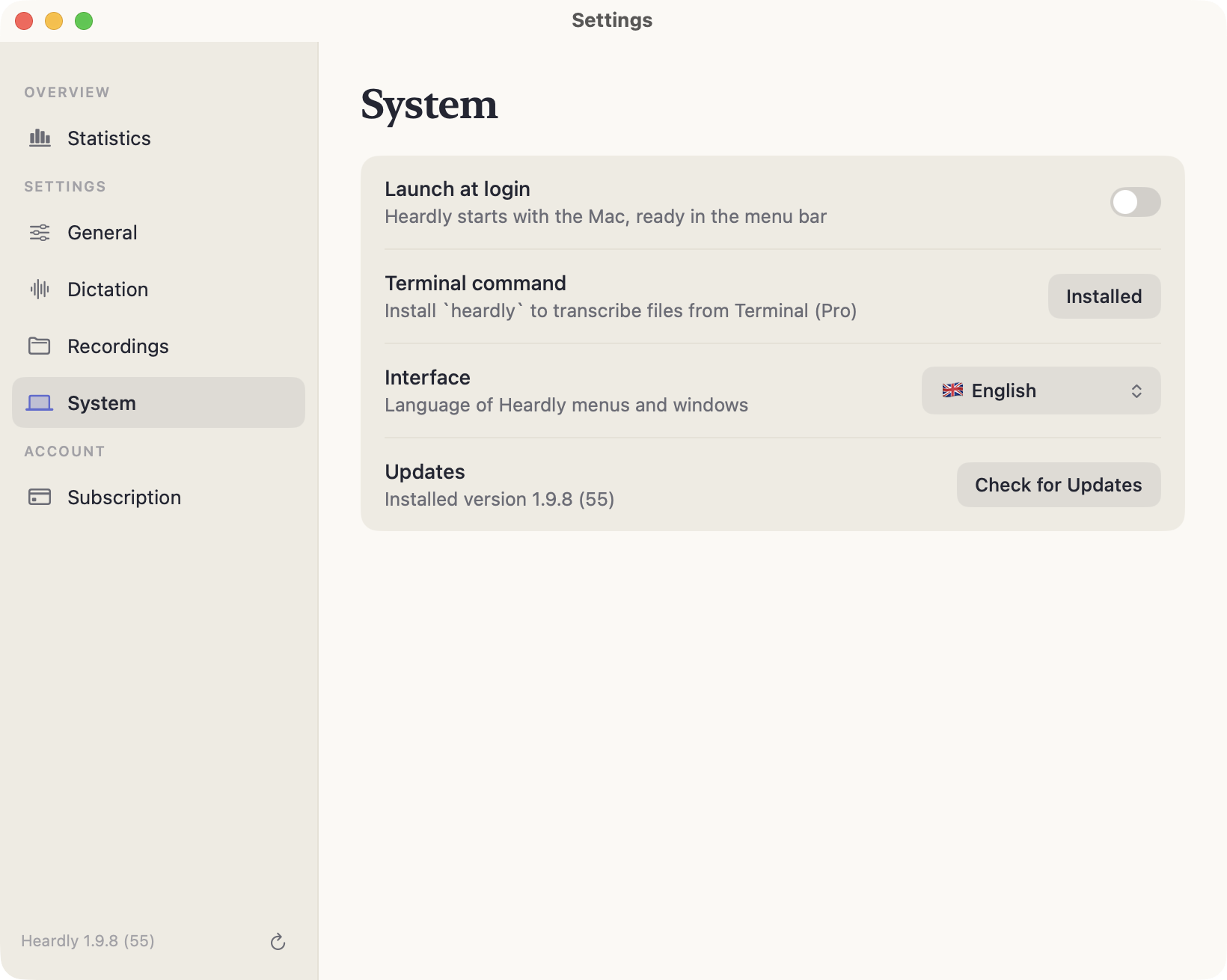
Task: Click 'Installed version 1.9.8 (55)' text
Action: coord(499,499)
